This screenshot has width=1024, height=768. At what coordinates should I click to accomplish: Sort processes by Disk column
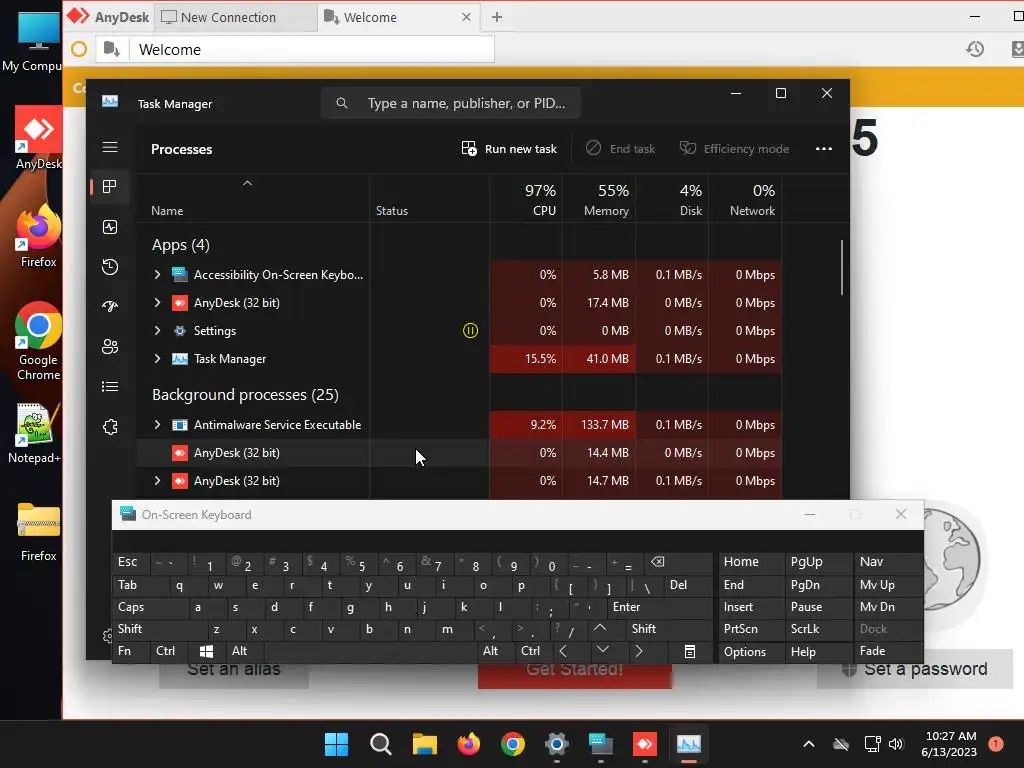(x=673, y=199)
